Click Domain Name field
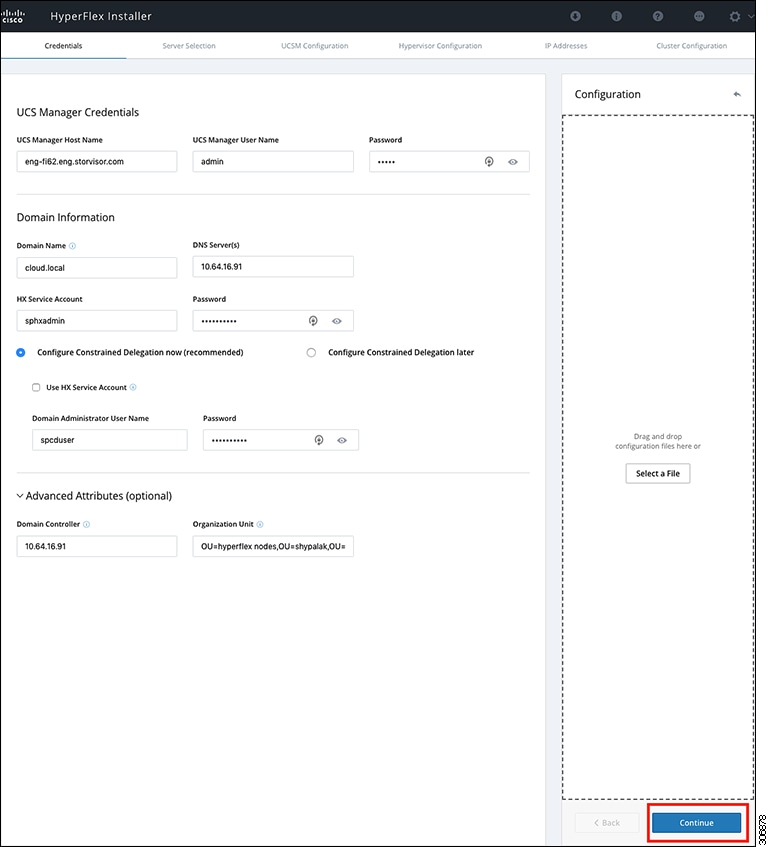The width and height of the screenshot is (768, 847). (x=97, y=268)
